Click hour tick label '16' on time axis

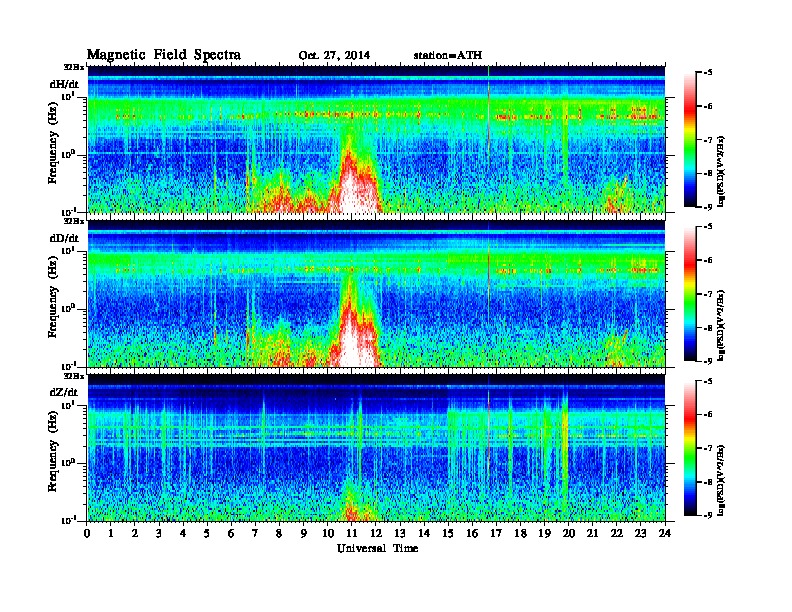[472, 534]
